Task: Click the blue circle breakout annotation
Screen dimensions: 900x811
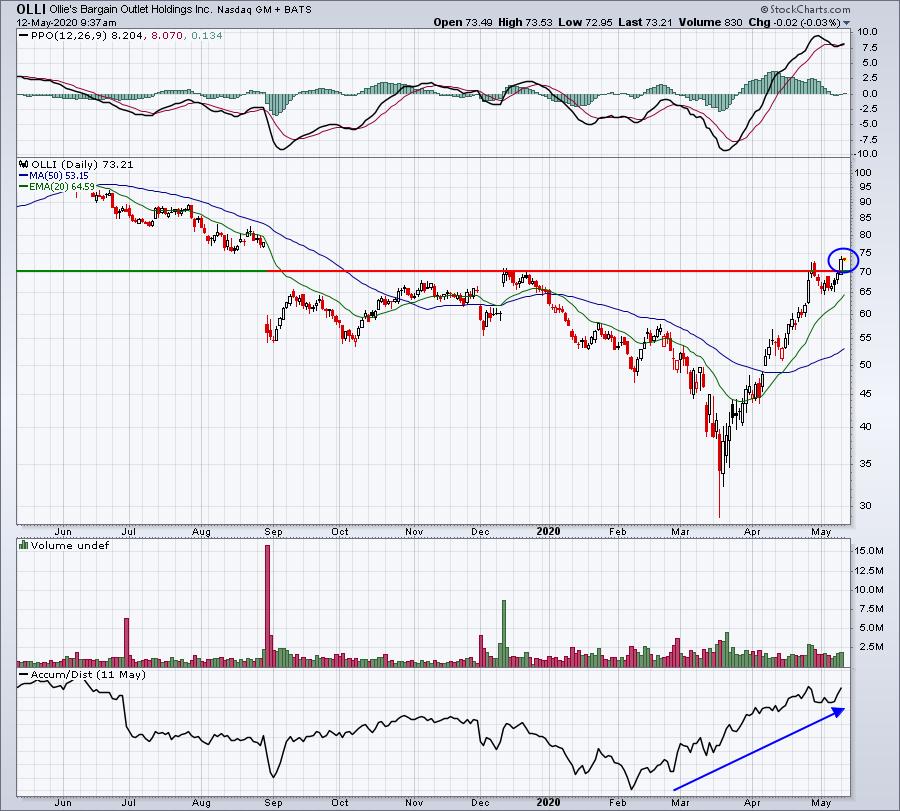Action: click(843, 260)
